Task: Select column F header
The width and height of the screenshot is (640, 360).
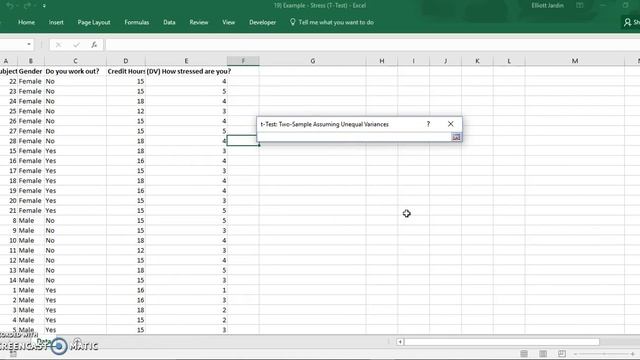Action: point(243,61)
